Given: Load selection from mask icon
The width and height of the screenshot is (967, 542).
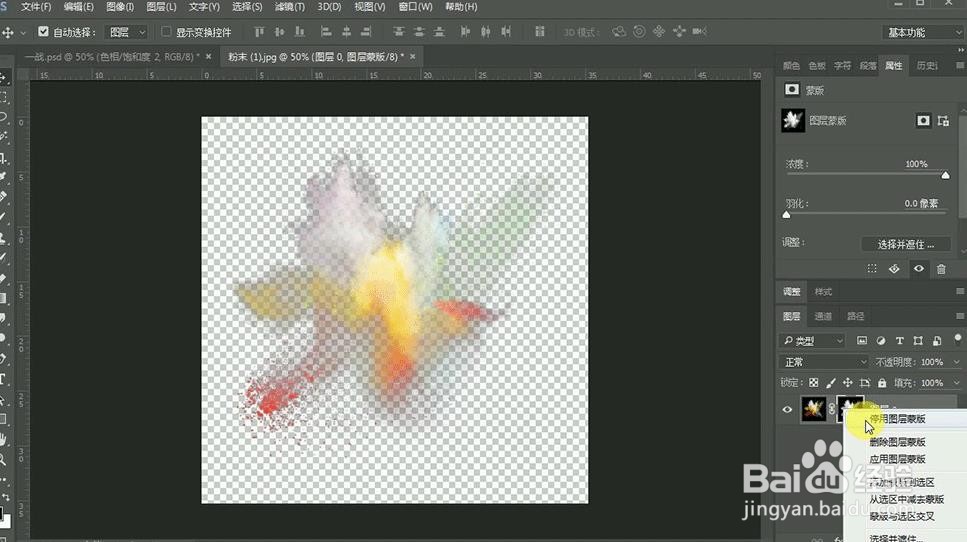Looking at the screenshot, I should pos(871,269).
